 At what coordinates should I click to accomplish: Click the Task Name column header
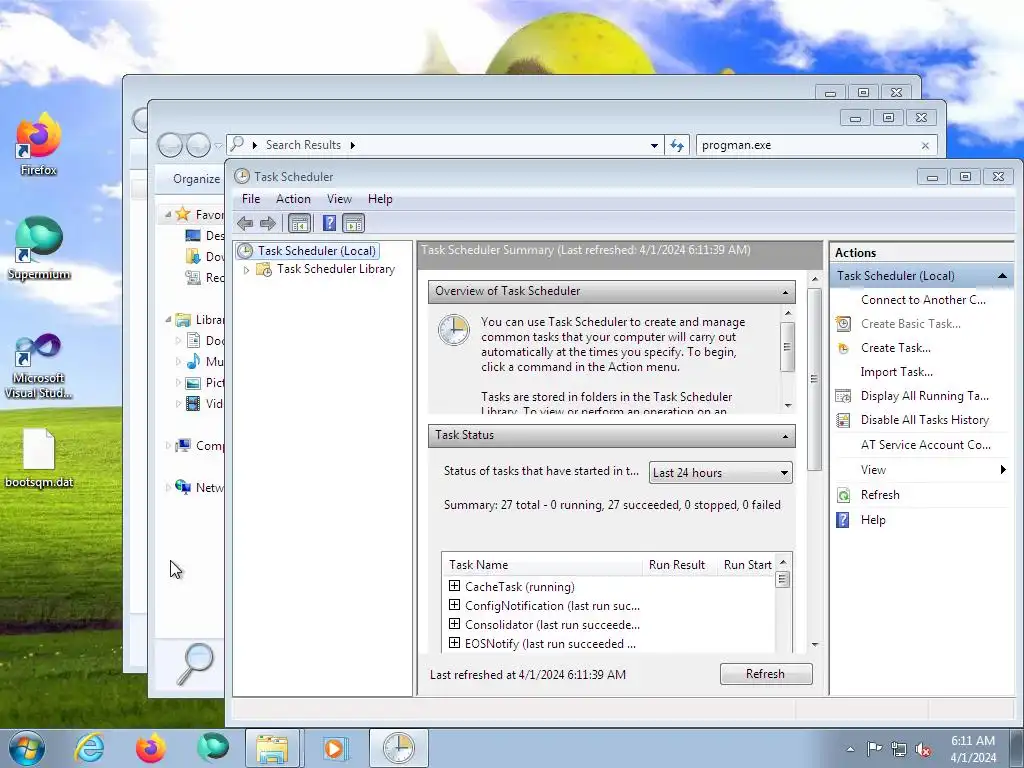click(x=479, y=565)
